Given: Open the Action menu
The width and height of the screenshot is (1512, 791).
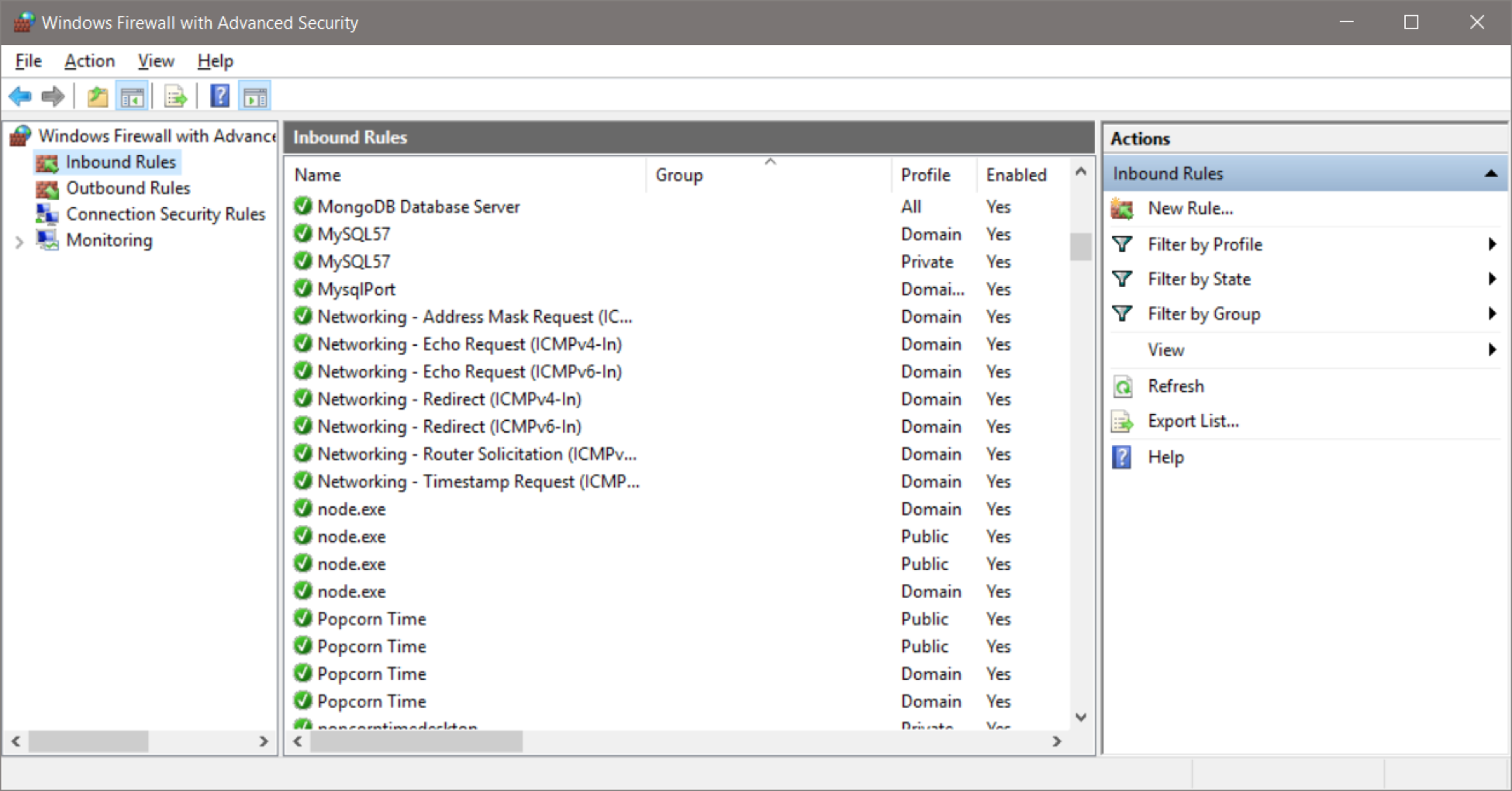Looking at the screenshot, I should click(x=90, y=61).
